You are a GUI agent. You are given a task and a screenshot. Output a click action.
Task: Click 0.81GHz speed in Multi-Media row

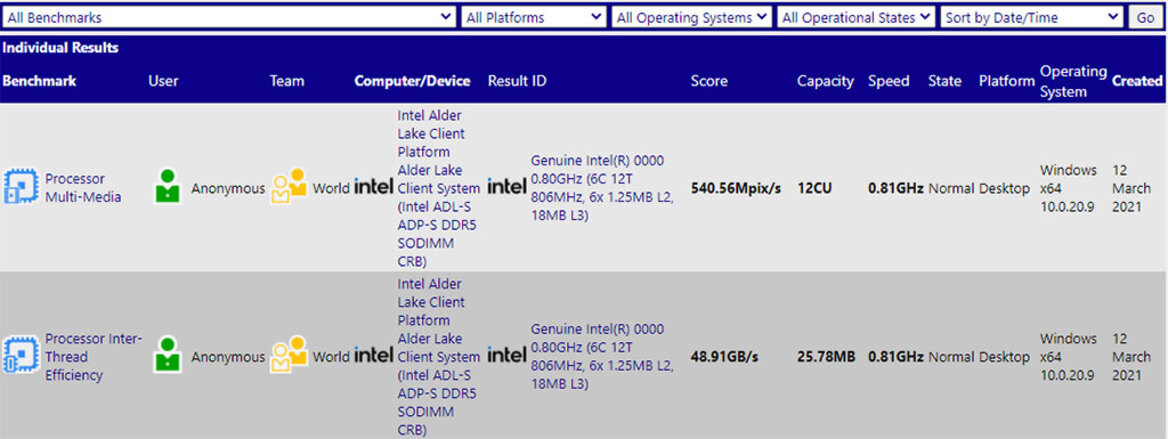coord(896,189)
